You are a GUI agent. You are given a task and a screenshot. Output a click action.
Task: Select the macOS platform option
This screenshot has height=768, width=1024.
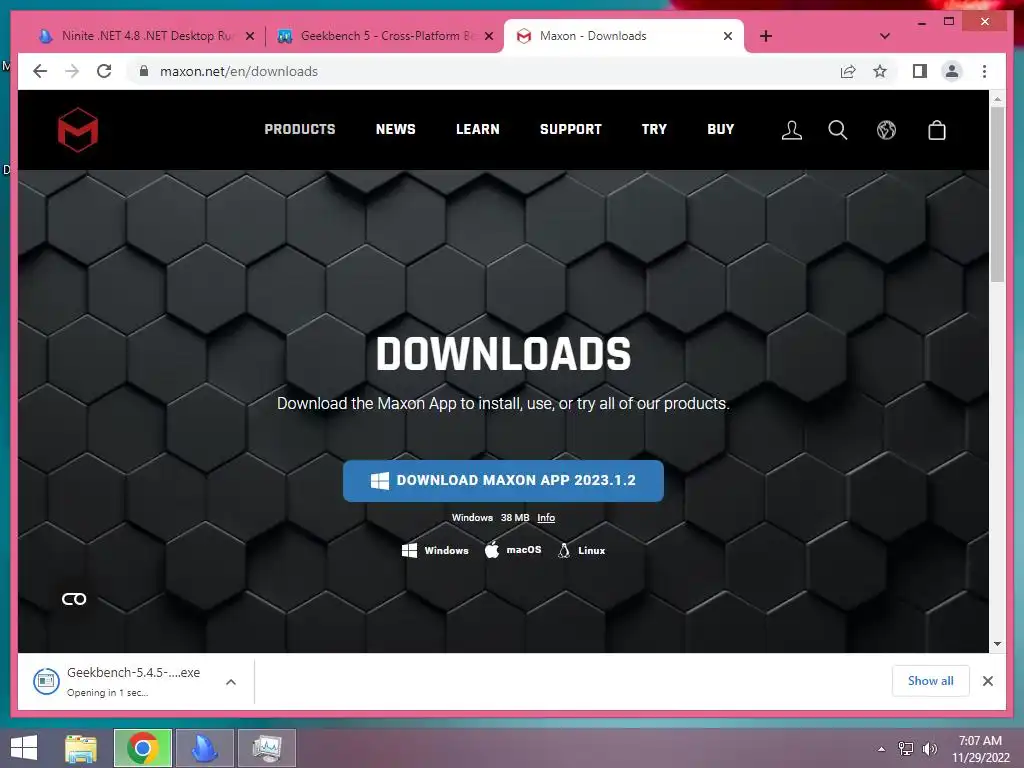(513, 550)
